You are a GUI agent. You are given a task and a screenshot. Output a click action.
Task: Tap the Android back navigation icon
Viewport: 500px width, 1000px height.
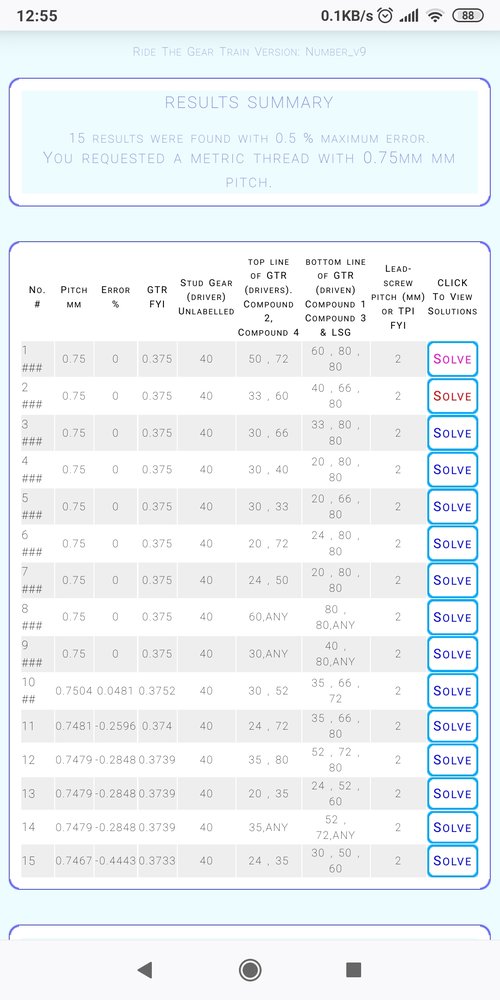145,970
